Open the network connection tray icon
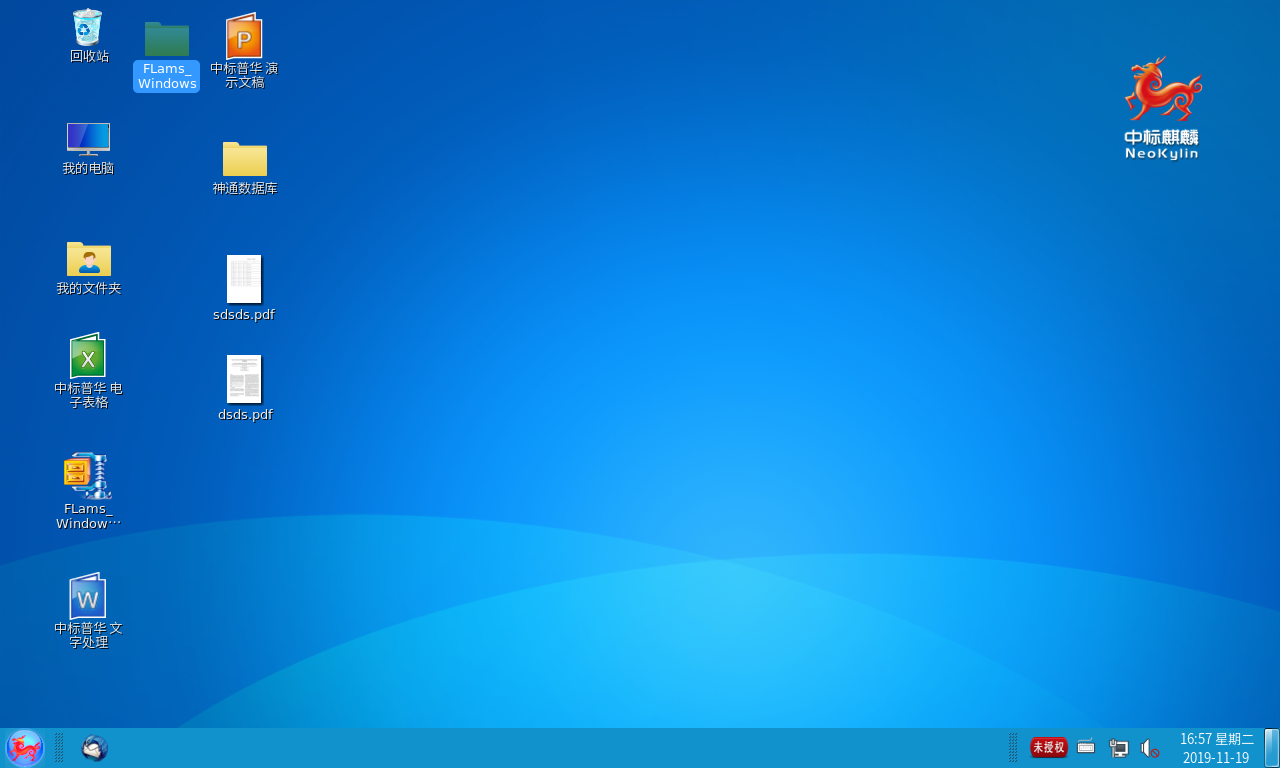1280x768 pixels. coord(1118,748)
